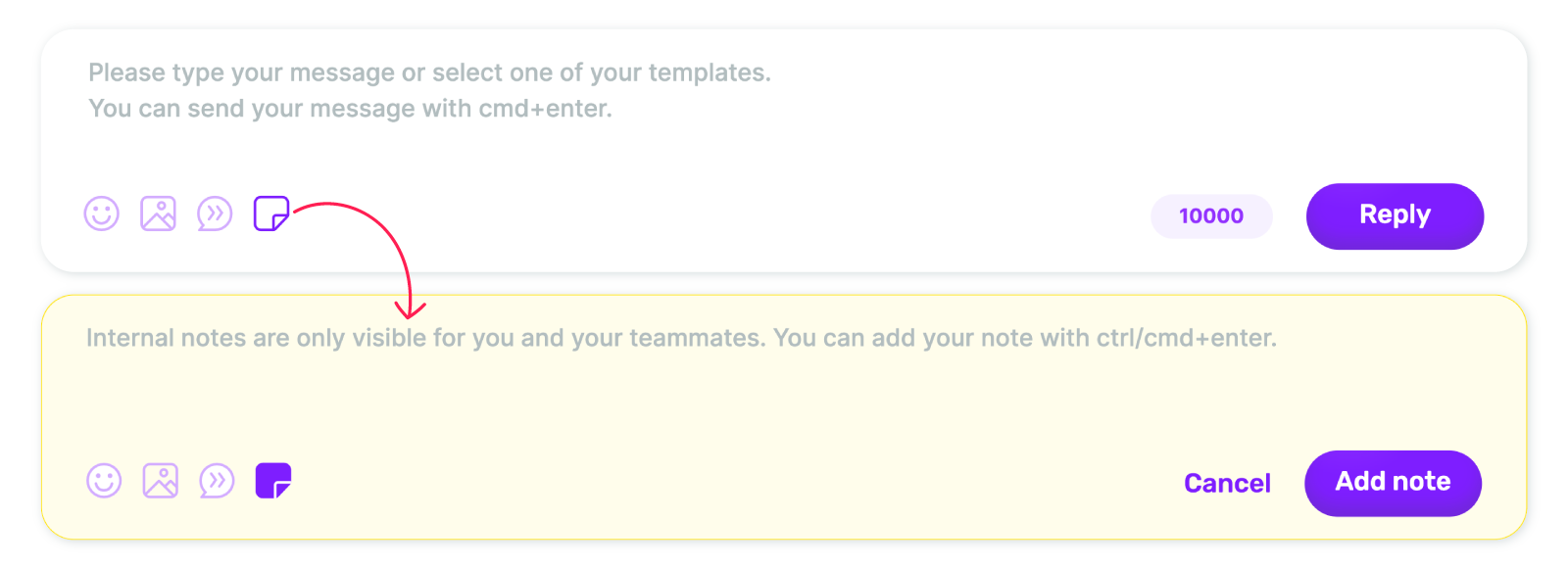The width and height of the screenshot is (1568, 568).
Task: Attach an image in the yellow note box
Action: (161, 481)
